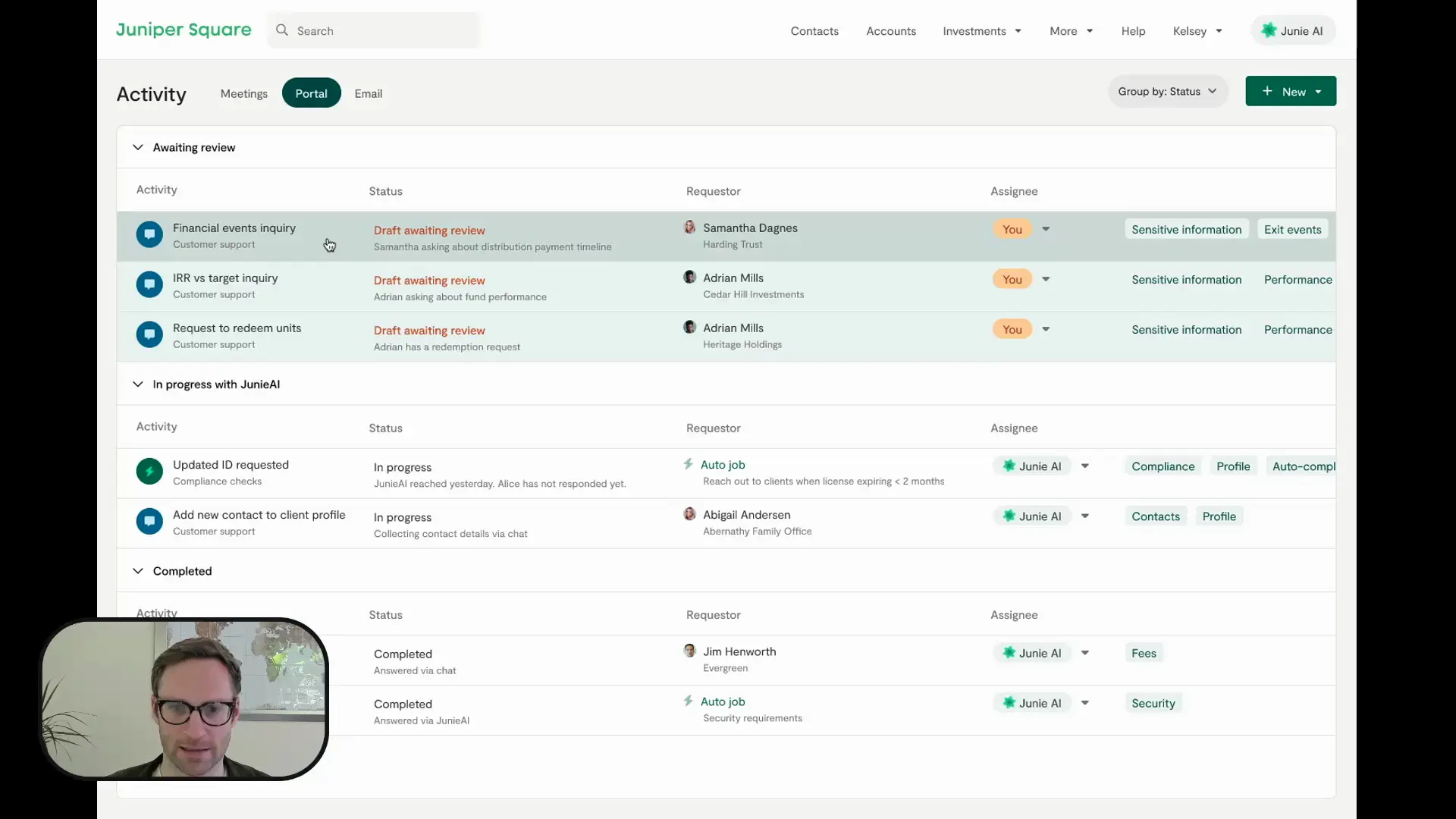Click chat icon for Add new contact row

(149, 521)
